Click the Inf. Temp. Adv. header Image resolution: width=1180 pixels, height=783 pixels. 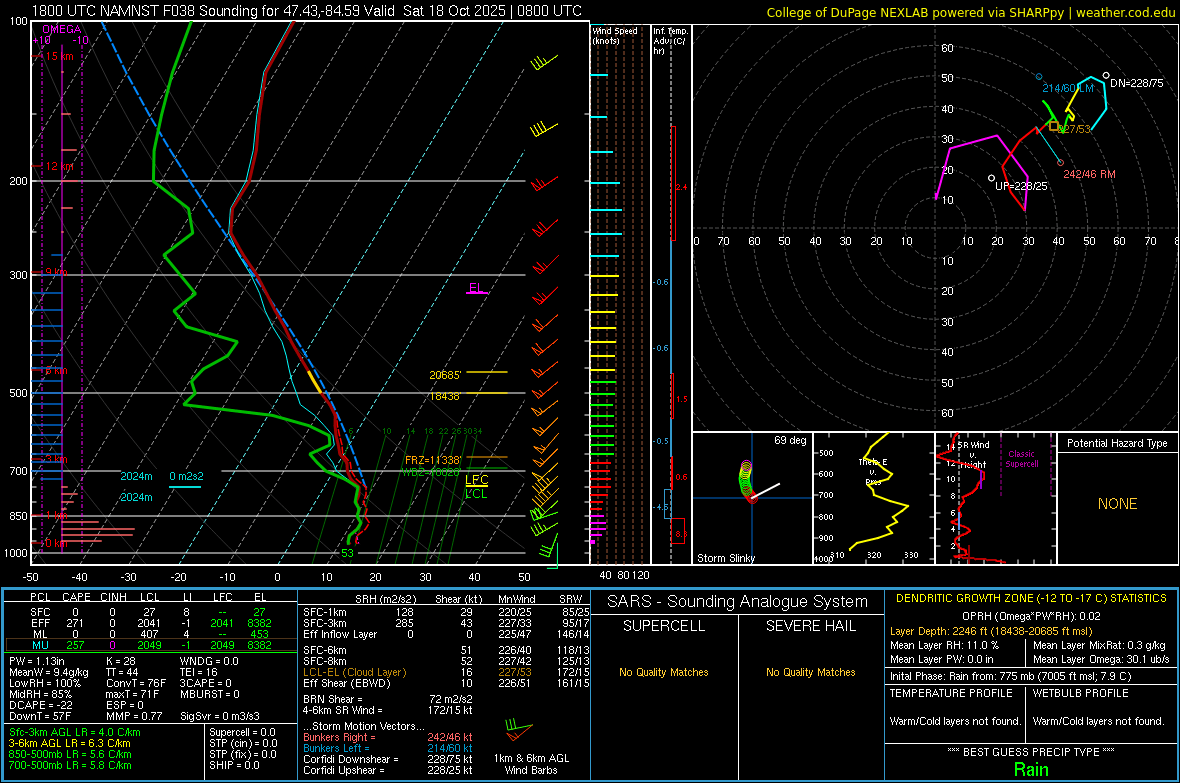click(x=670, y=41)
